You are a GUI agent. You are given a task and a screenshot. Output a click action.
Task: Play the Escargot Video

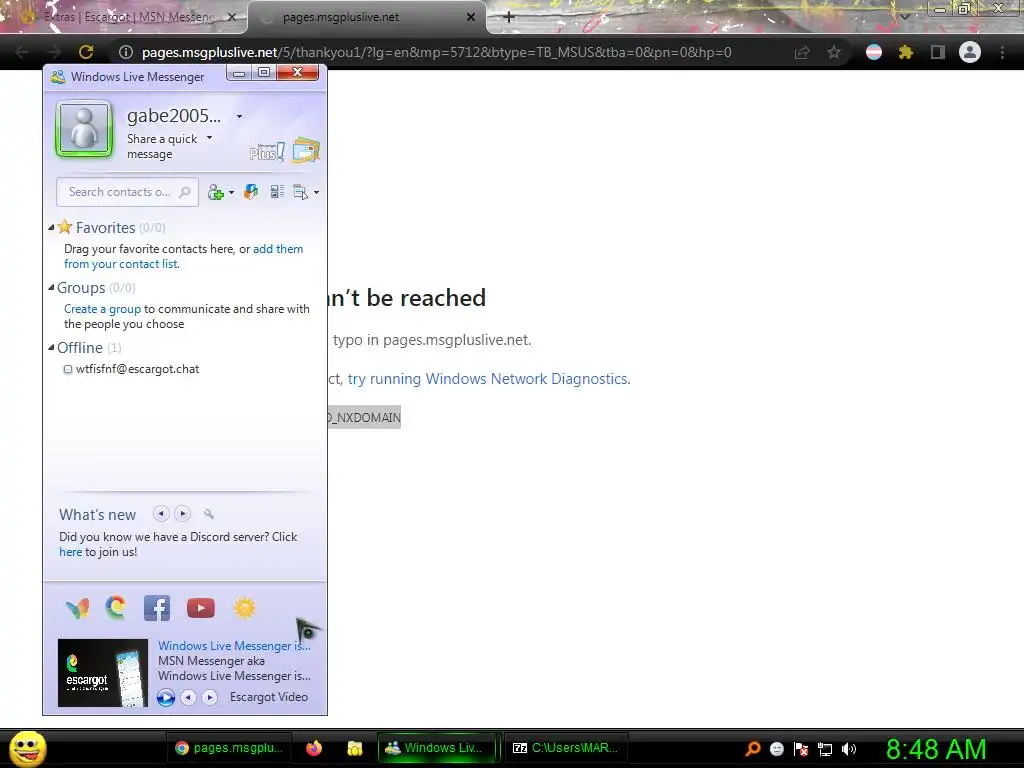166,697
